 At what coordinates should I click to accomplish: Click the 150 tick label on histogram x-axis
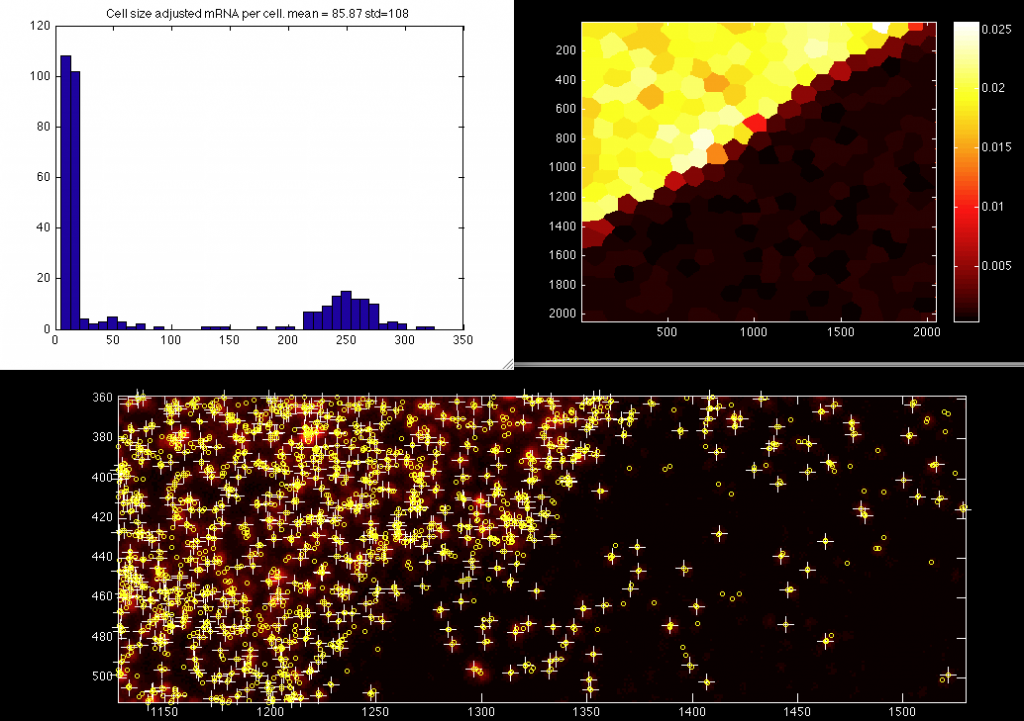[x=229, y=340]
